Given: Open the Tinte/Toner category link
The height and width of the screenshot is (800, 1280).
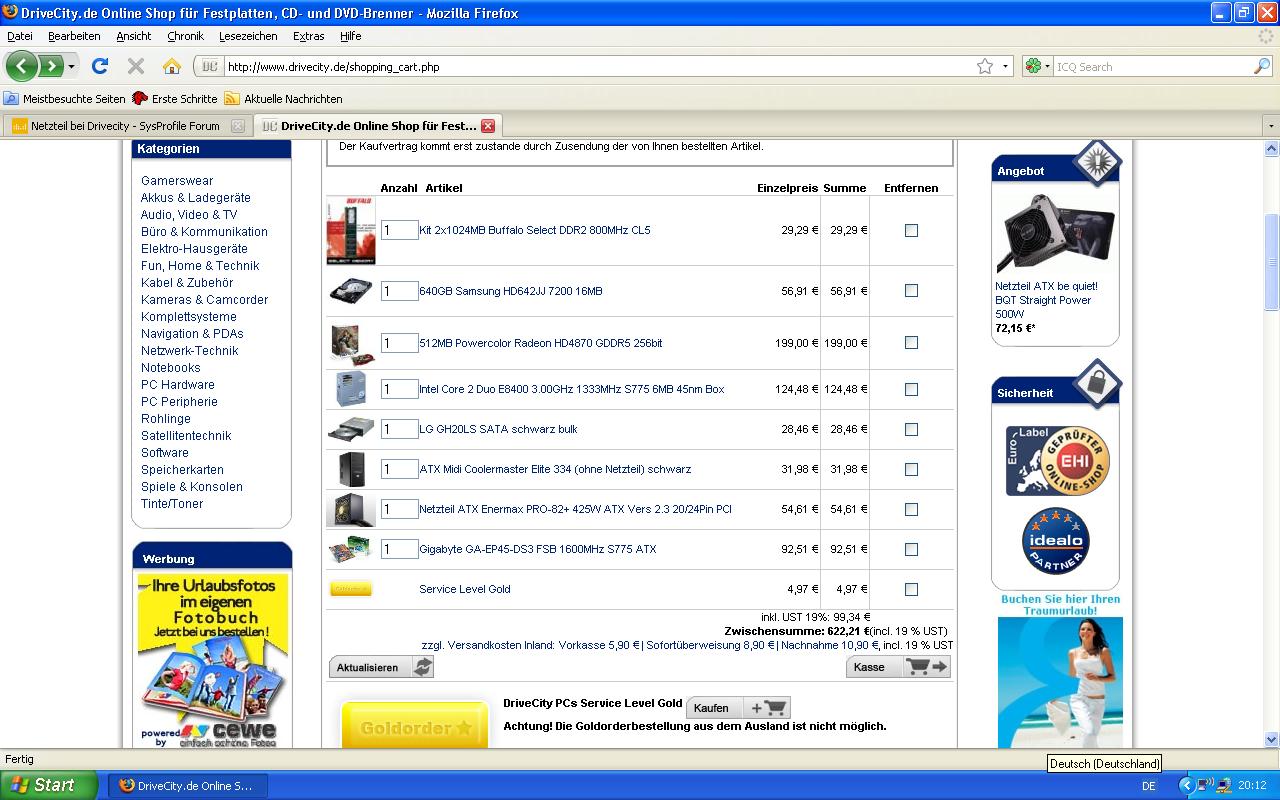Looking at the screenshot, I should click(172, 504).
